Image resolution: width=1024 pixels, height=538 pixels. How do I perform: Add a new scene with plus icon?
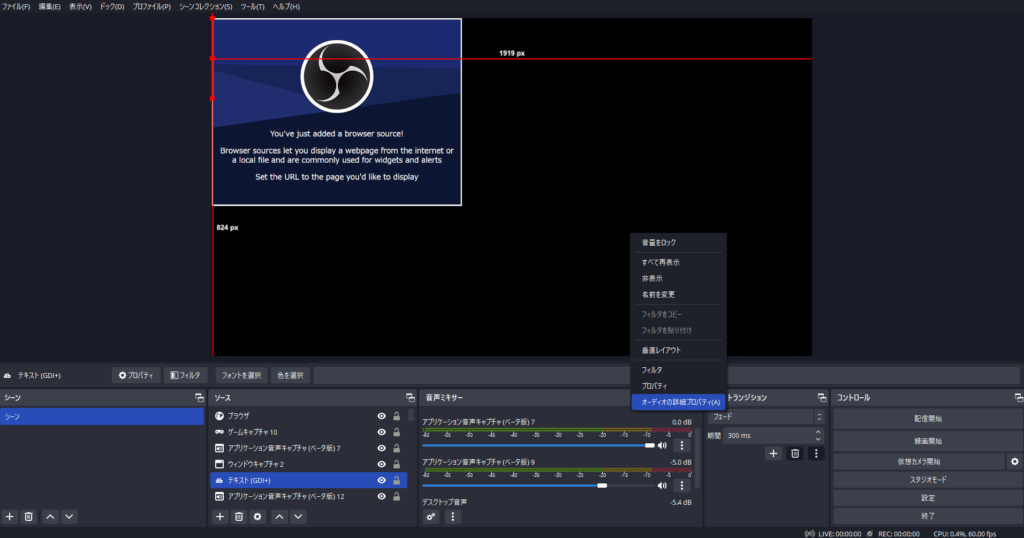coord(10,516)
